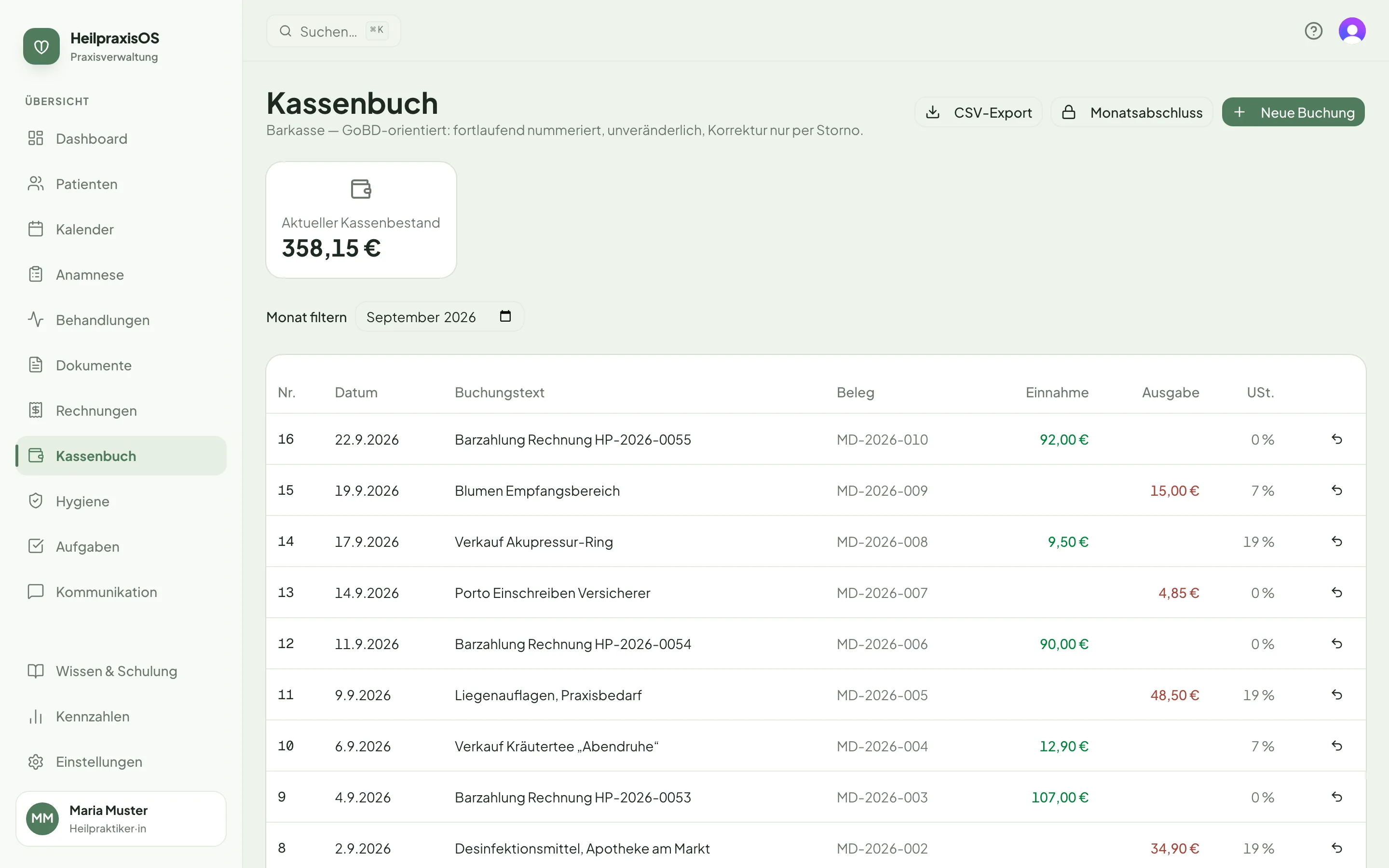The height and width of the screenshot is (868, 1389).
Task: Click undo icon for Liegenauflagen, Praxisbedarf
Action: 1337,694
